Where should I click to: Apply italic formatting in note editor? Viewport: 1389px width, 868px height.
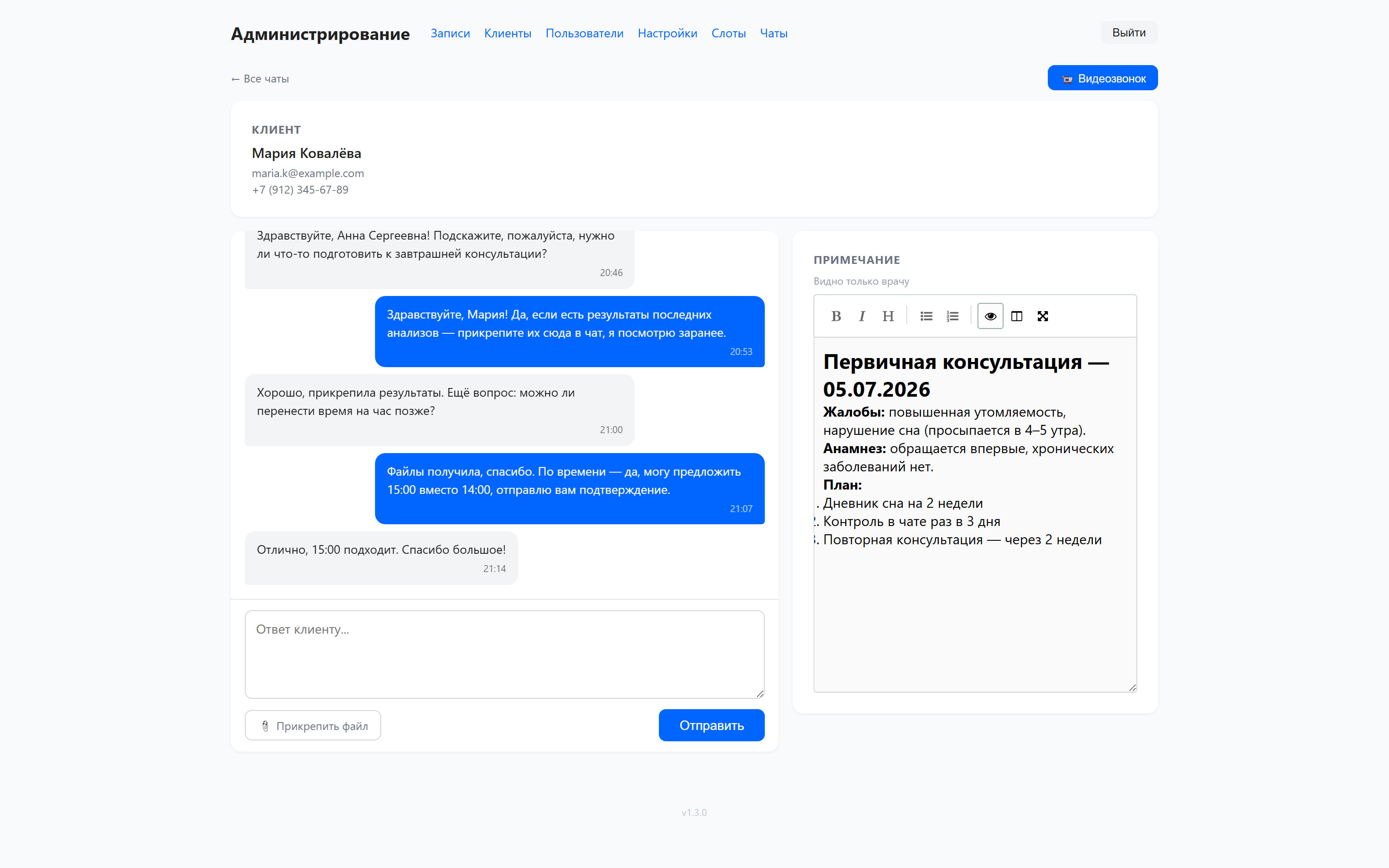point(862,316)
